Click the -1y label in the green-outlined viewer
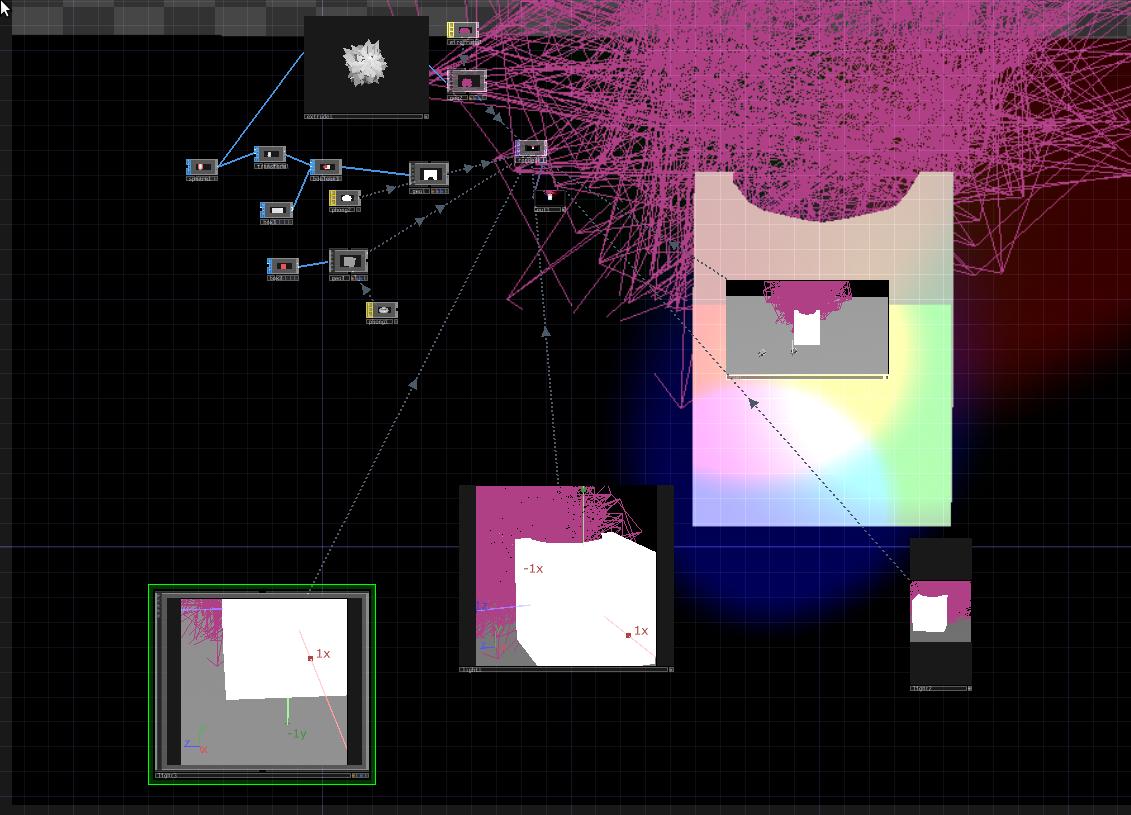The width and height of the screenshot is (1131, 815). (x=296, y=734)
